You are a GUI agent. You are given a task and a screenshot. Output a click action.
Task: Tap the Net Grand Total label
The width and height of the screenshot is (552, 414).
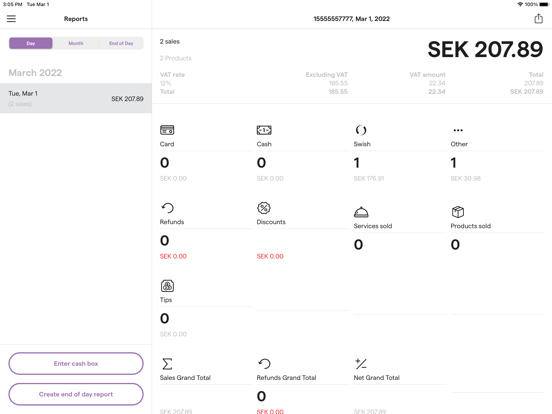point(377,378)
